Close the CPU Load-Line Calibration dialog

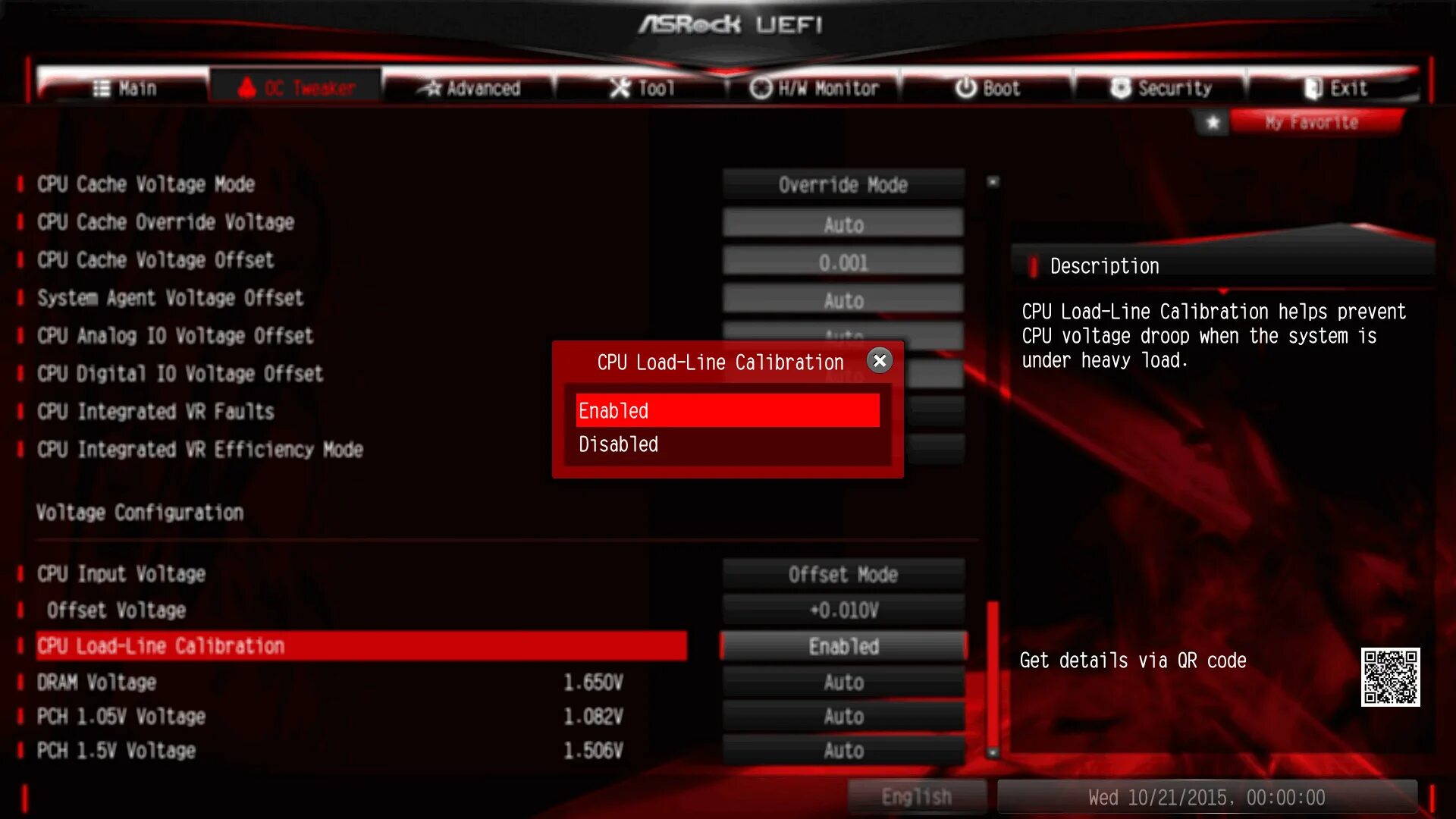(x=880, y=361)
